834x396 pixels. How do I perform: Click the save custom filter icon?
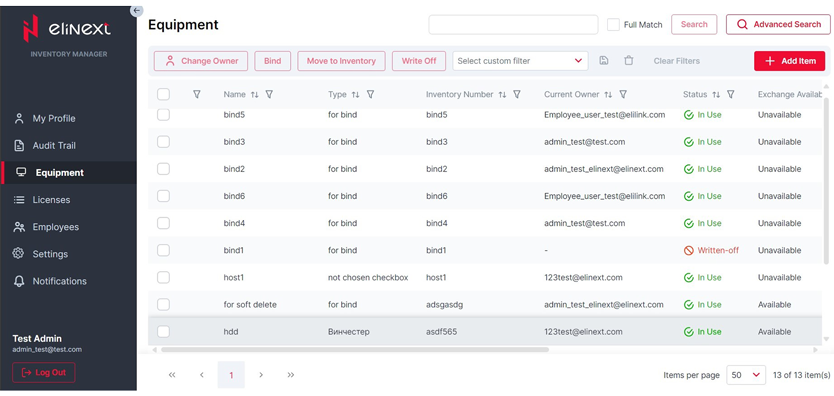604,61
